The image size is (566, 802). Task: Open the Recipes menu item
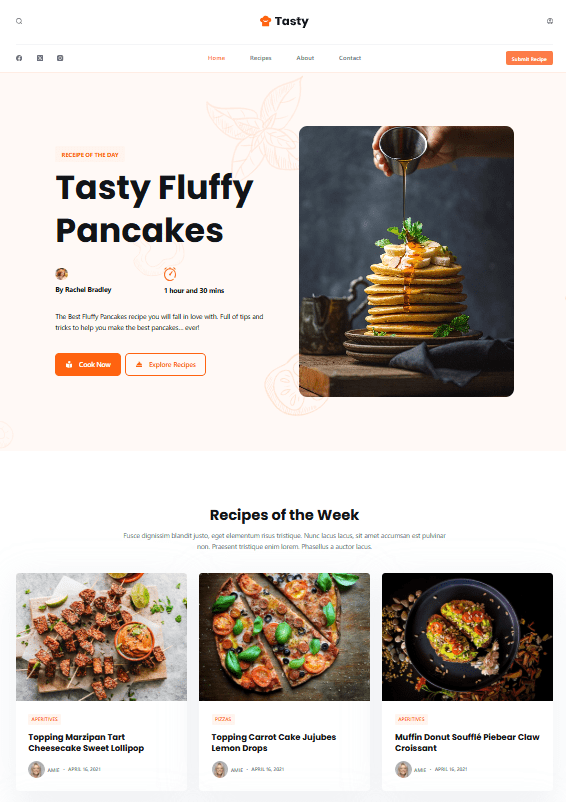261,58
